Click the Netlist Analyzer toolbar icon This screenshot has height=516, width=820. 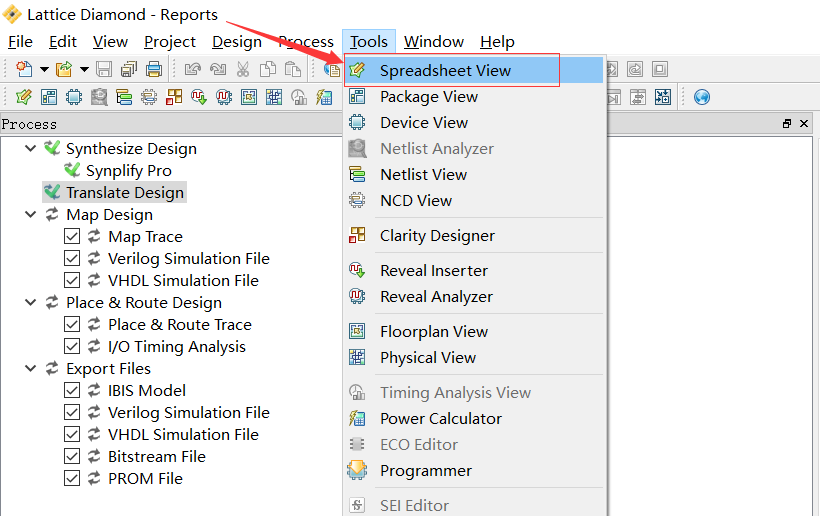tap(99, 97)
